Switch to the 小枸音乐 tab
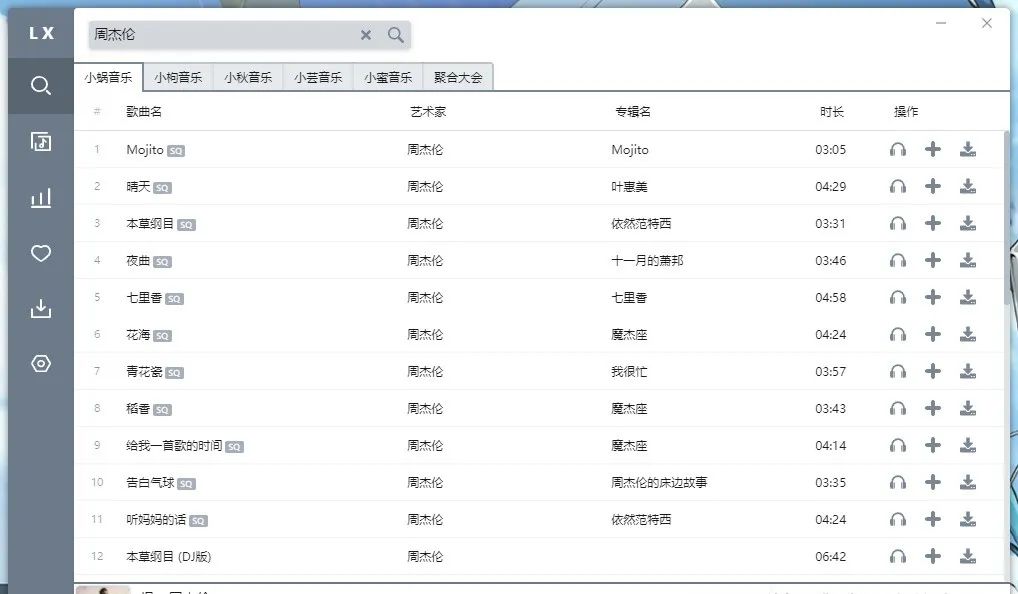The height and width of the screenshot is (594, 1018). 178,77
